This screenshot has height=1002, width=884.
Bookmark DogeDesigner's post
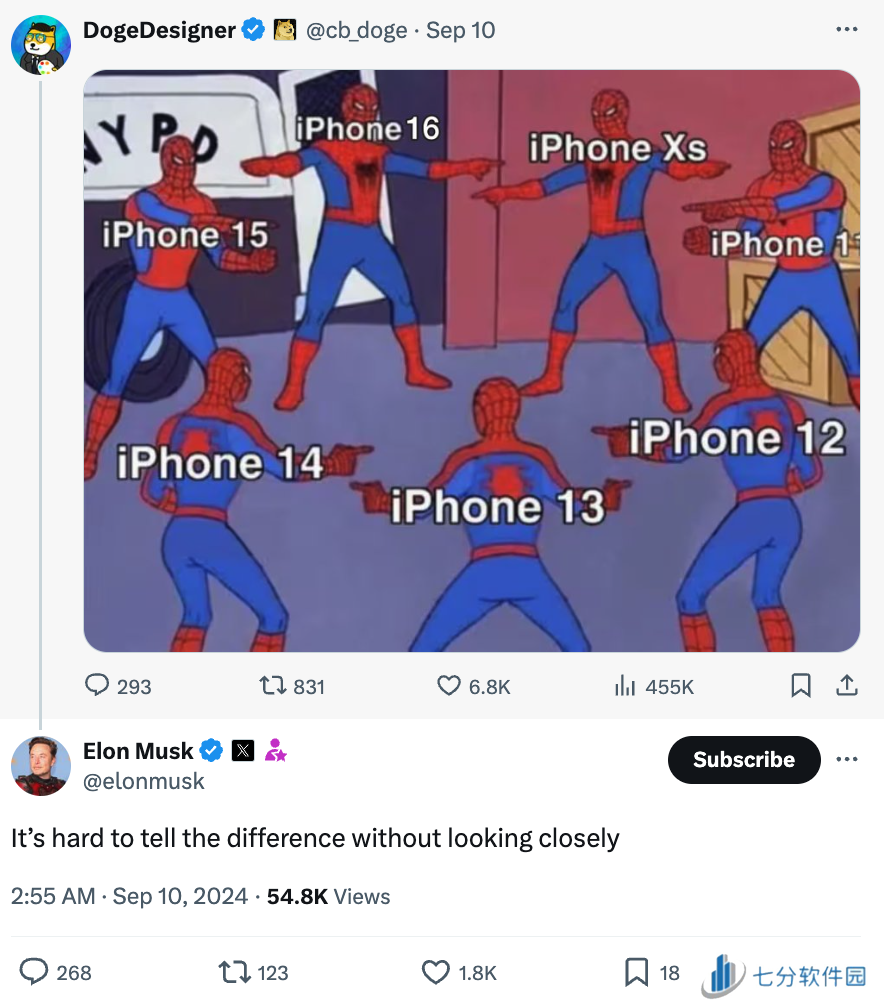[801, 685]
